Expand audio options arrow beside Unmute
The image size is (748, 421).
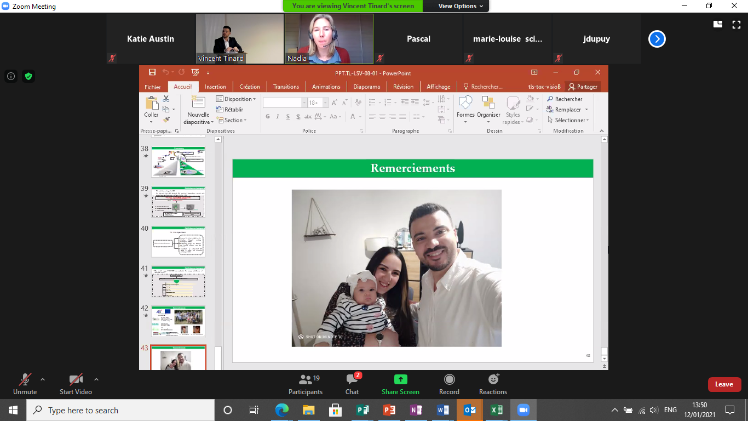click(x=42, y=379)
